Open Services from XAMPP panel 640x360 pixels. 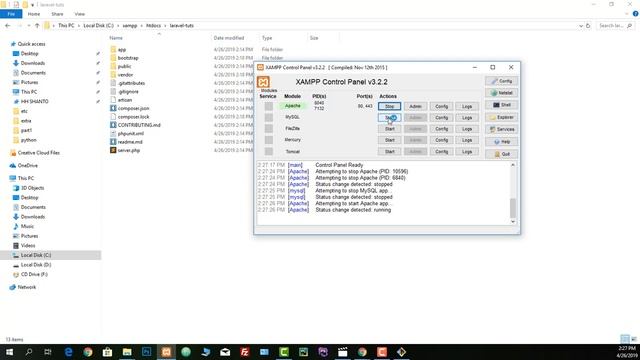coord(501,129)
